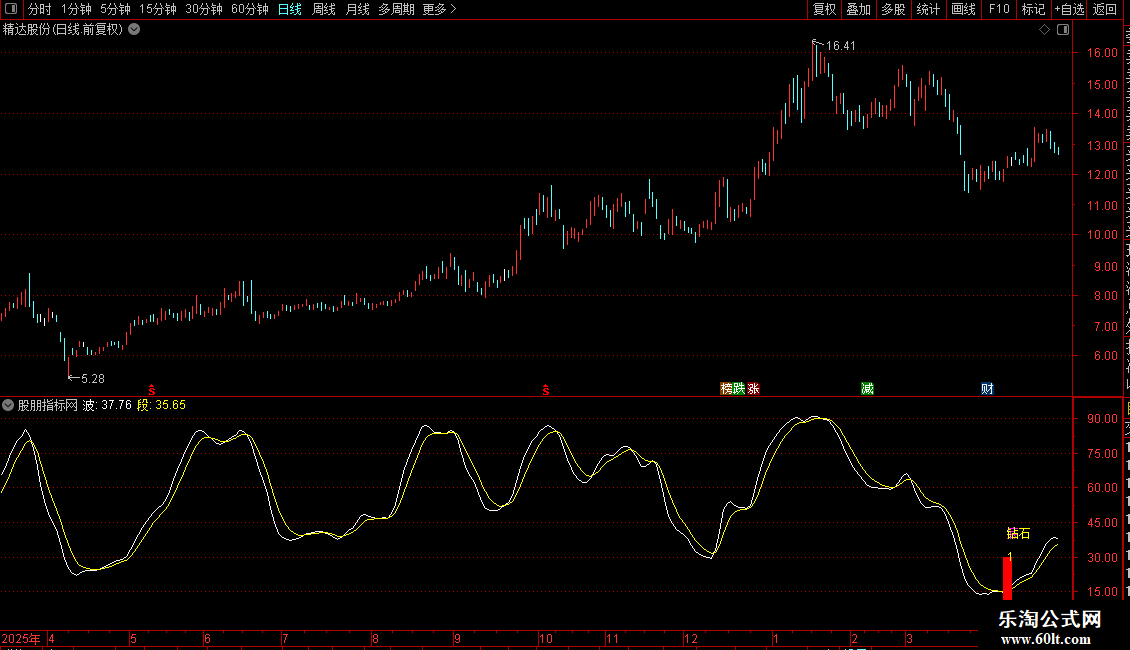
Task: Select the 30分钟 period tab
Action: (x=204, y=9)
